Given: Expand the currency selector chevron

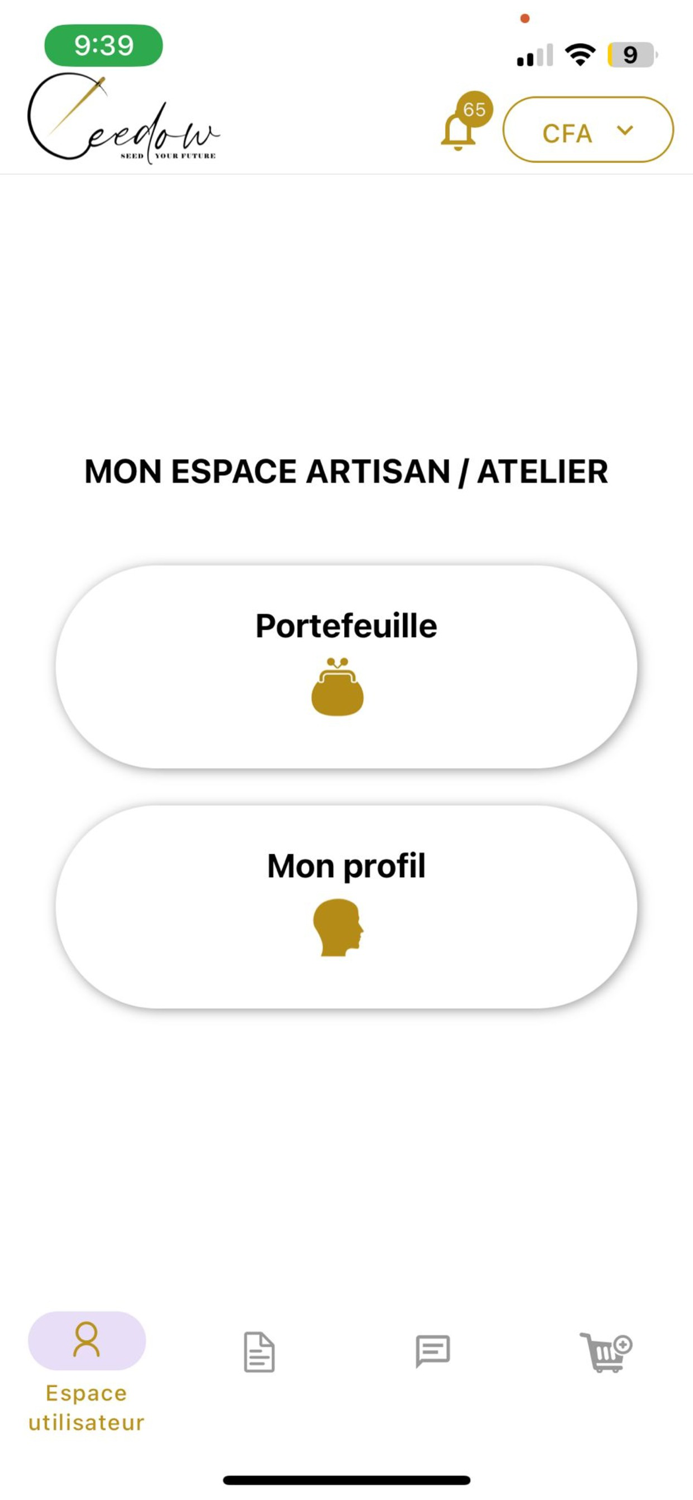Looking at the screenshot, I should coord(626,130).
